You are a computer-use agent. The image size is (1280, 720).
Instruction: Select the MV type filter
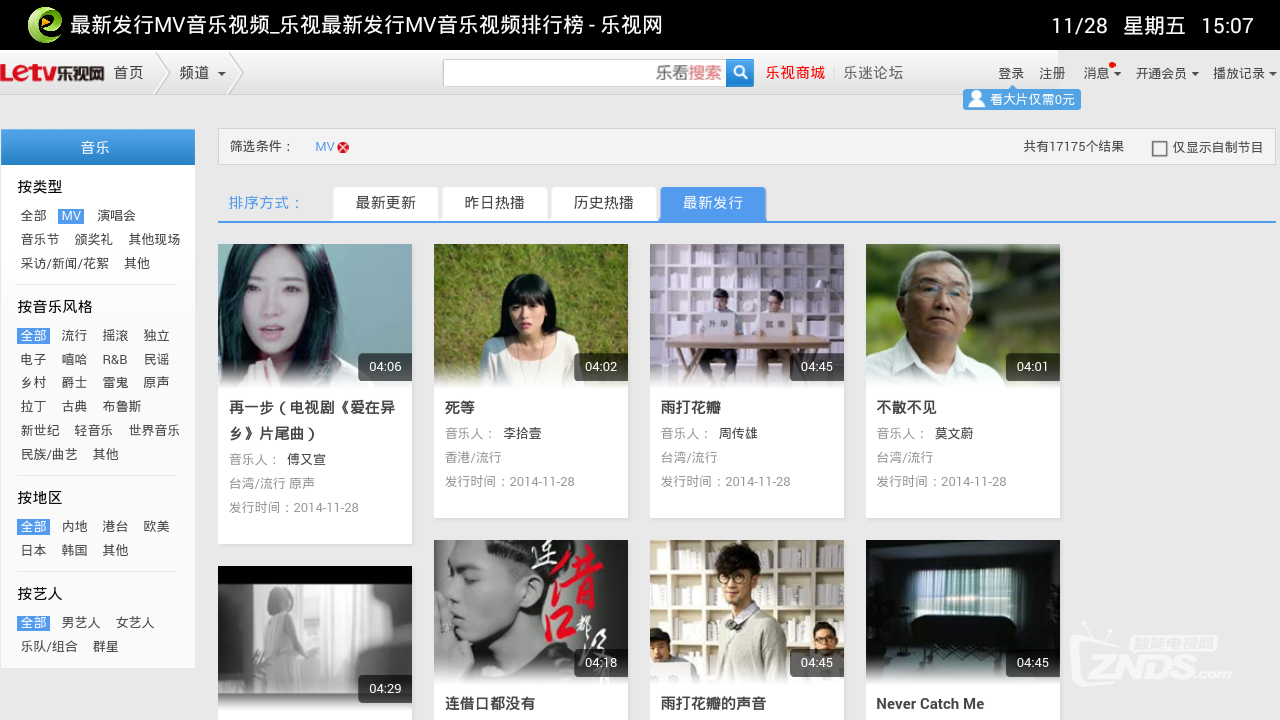[70, 215]
